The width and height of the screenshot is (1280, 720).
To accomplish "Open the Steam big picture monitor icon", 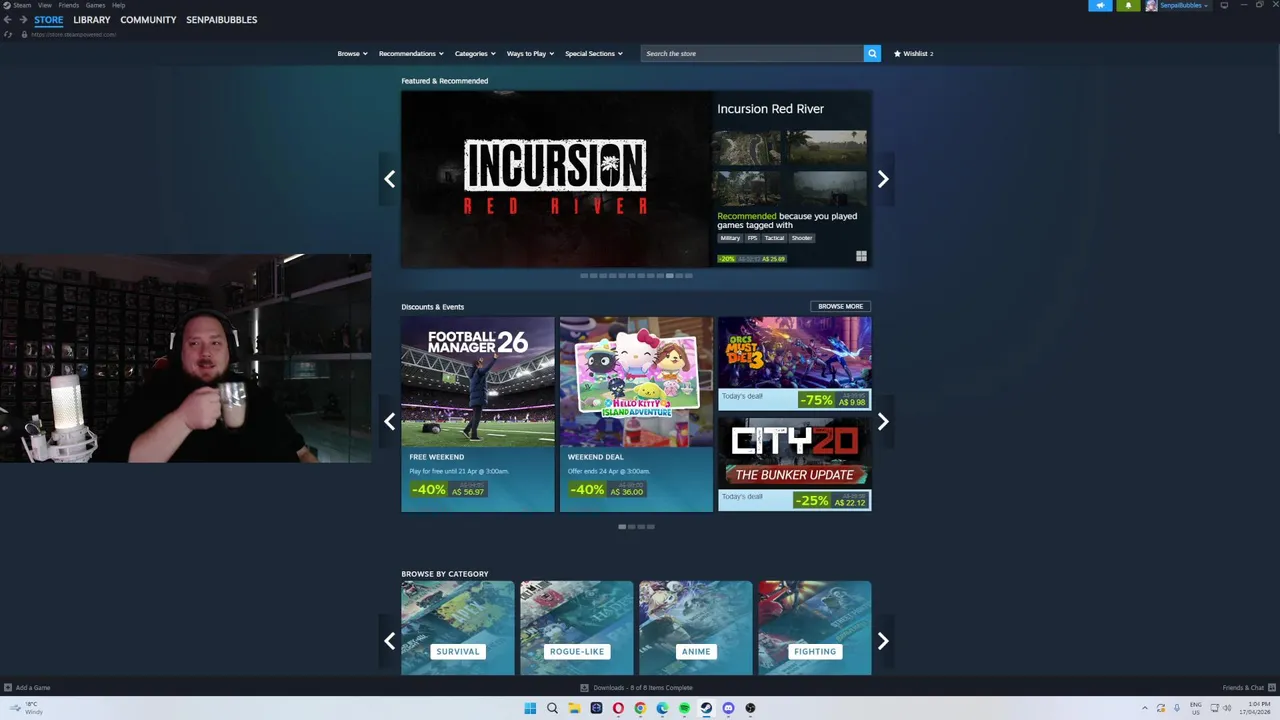I will click(1224, 5).
